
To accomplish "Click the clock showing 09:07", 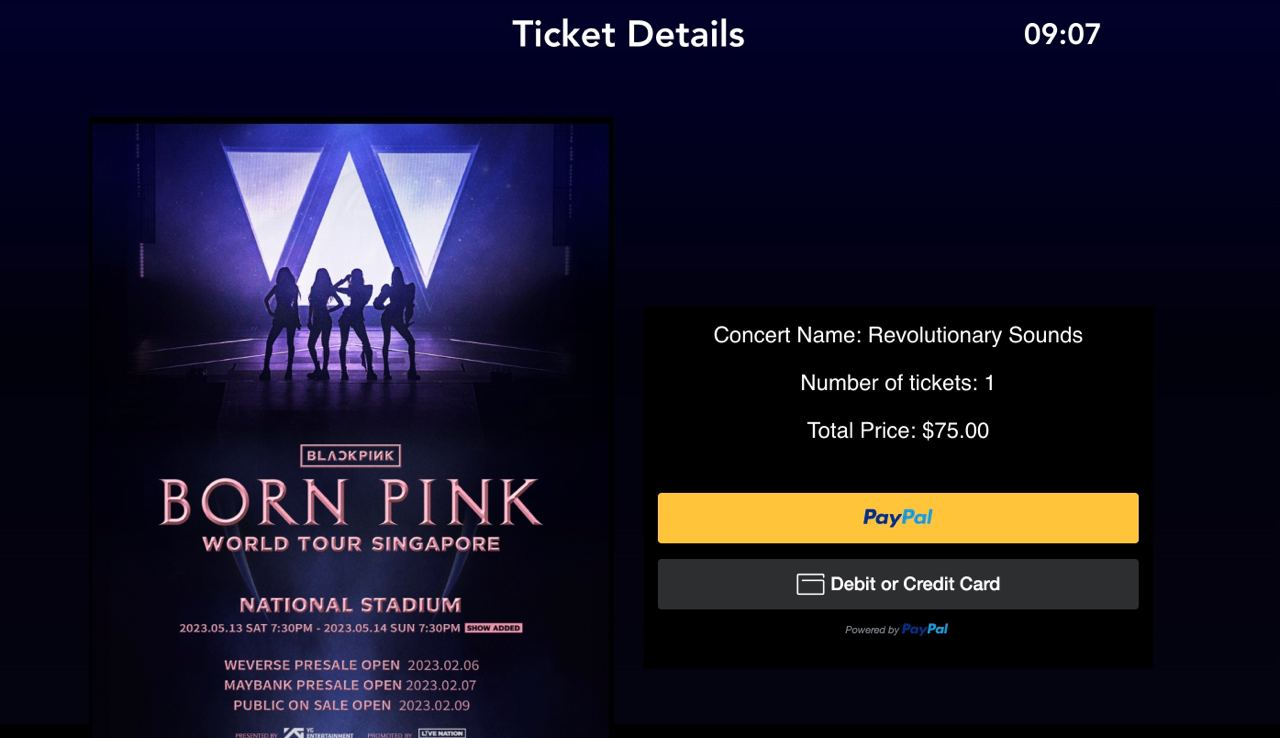I will tap(1063, 34).
